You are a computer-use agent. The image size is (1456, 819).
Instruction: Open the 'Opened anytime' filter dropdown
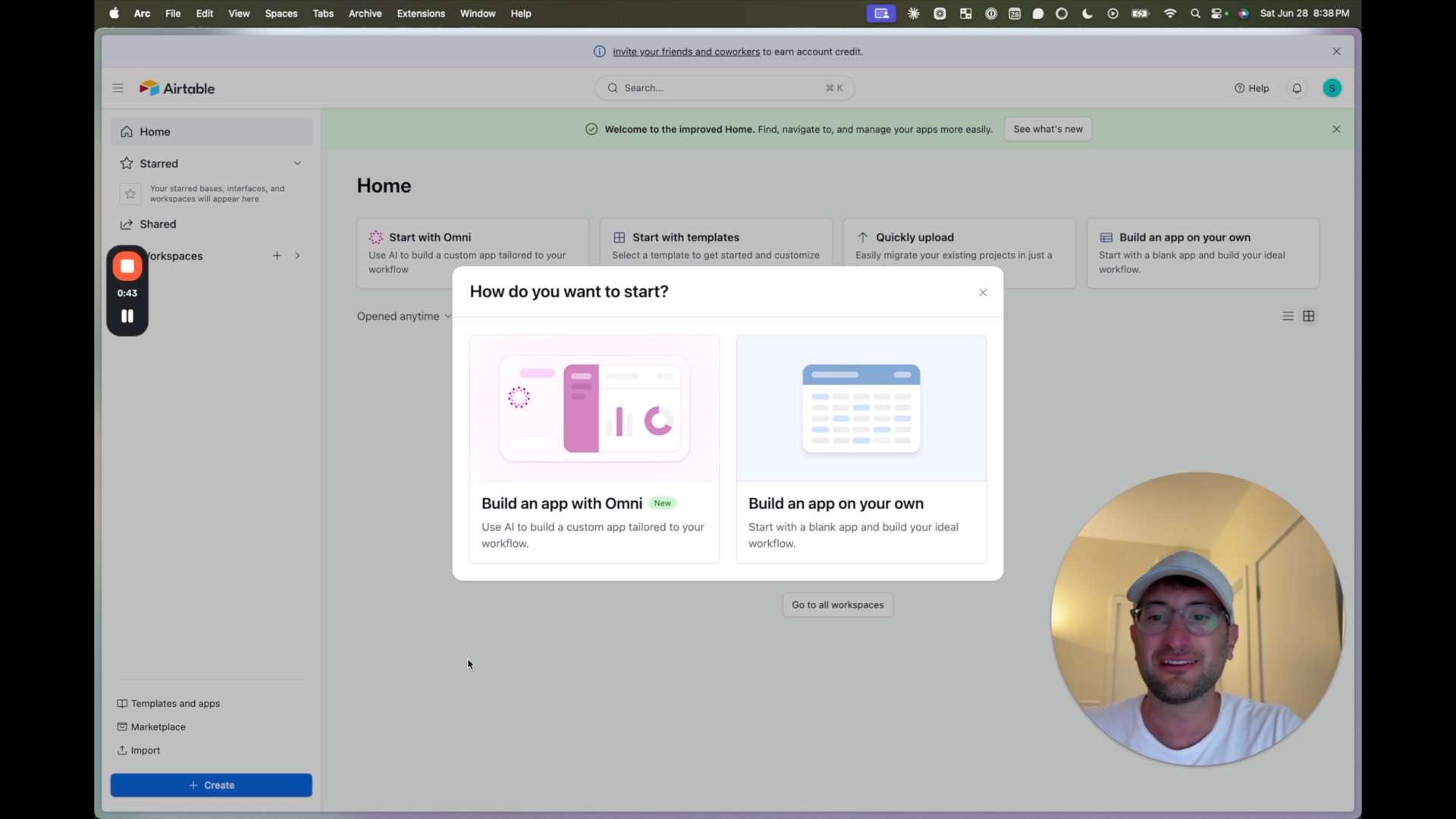click(x=405, y=316)
